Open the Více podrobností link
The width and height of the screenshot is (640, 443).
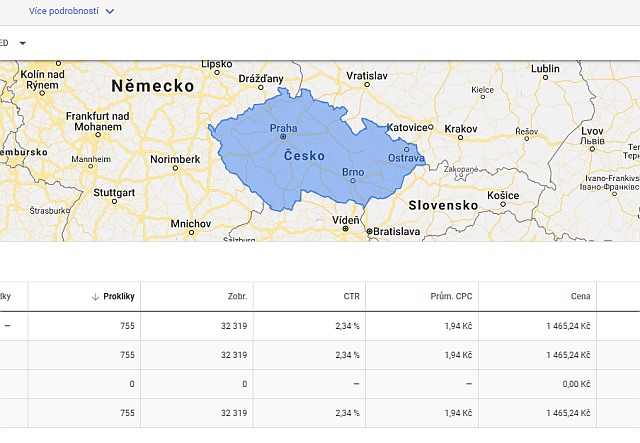(64, 11)
